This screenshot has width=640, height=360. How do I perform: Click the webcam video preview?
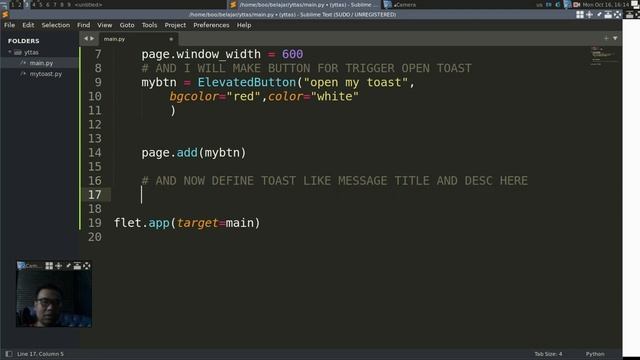[53, 299]
